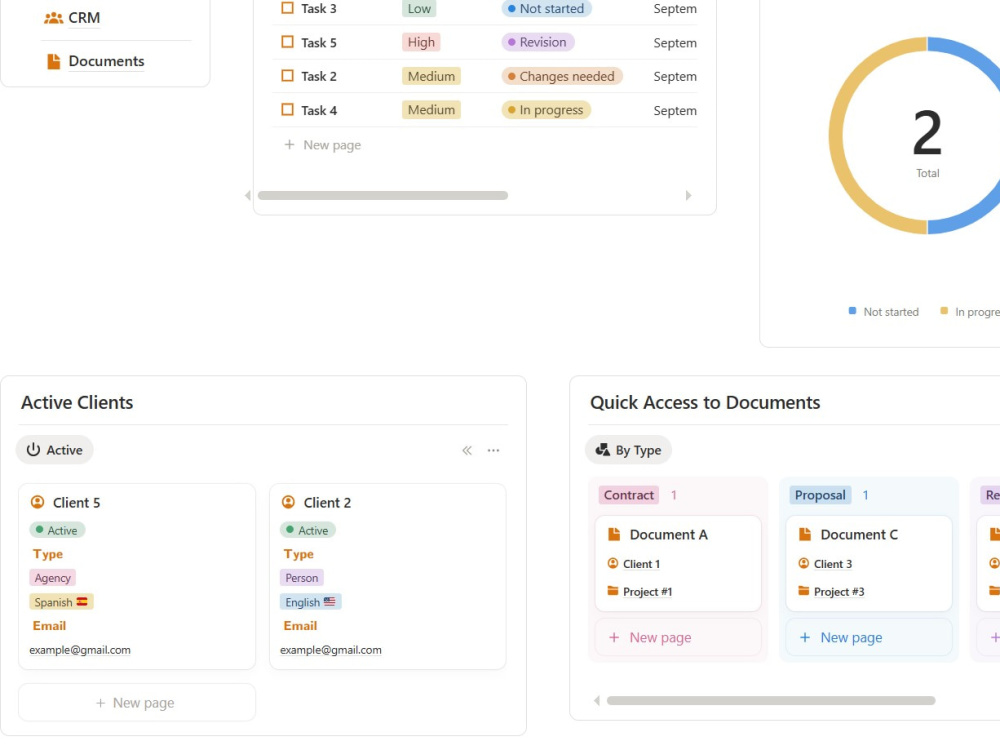Image resolution: width=1000 pixels, height=750 pixels.
Task: Open the Task 3 row title
Action: click(x=319, y=8)
